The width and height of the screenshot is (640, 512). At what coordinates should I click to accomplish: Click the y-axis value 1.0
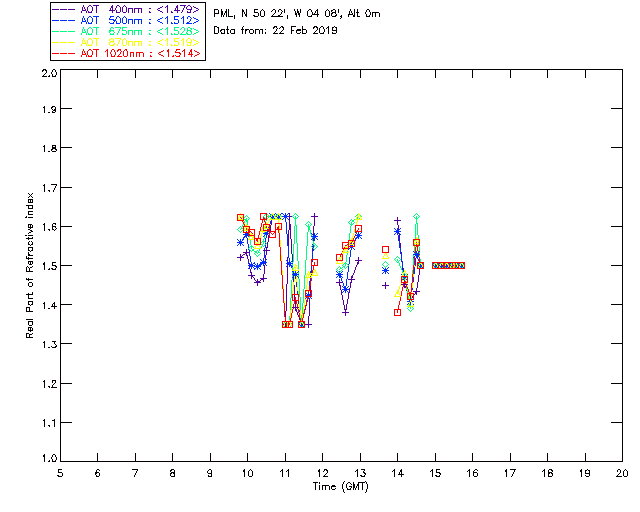[49, 459]
